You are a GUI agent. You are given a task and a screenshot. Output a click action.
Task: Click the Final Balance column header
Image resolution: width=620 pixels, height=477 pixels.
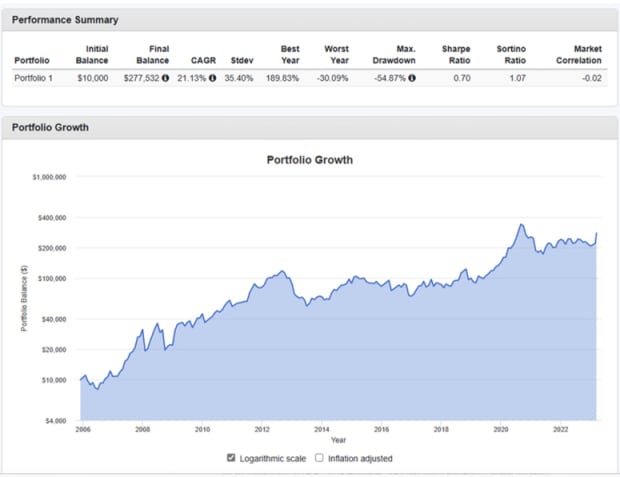pyautogui.click(x=153, y=55)
